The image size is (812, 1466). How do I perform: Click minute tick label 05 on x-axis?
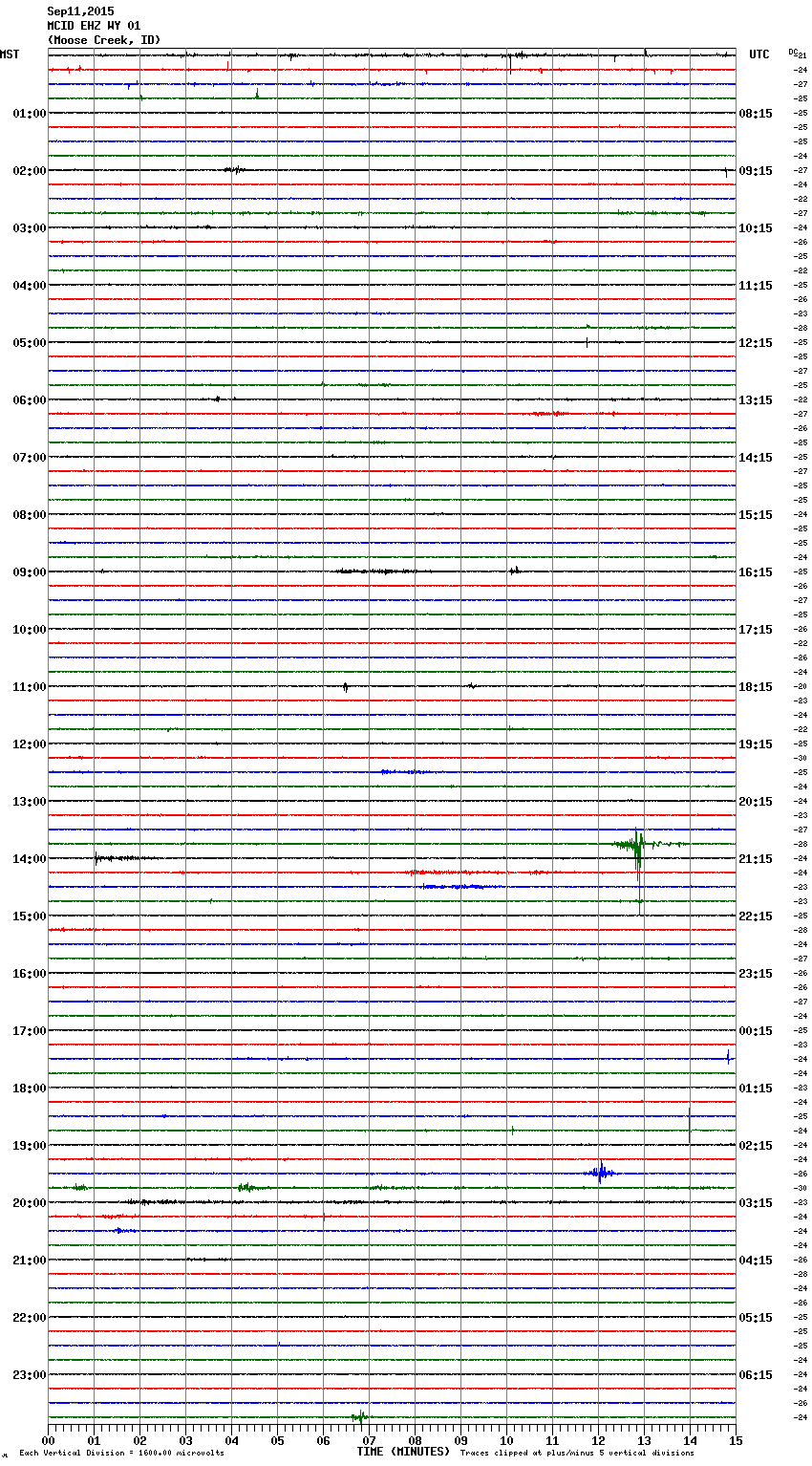coord(277,1440)
